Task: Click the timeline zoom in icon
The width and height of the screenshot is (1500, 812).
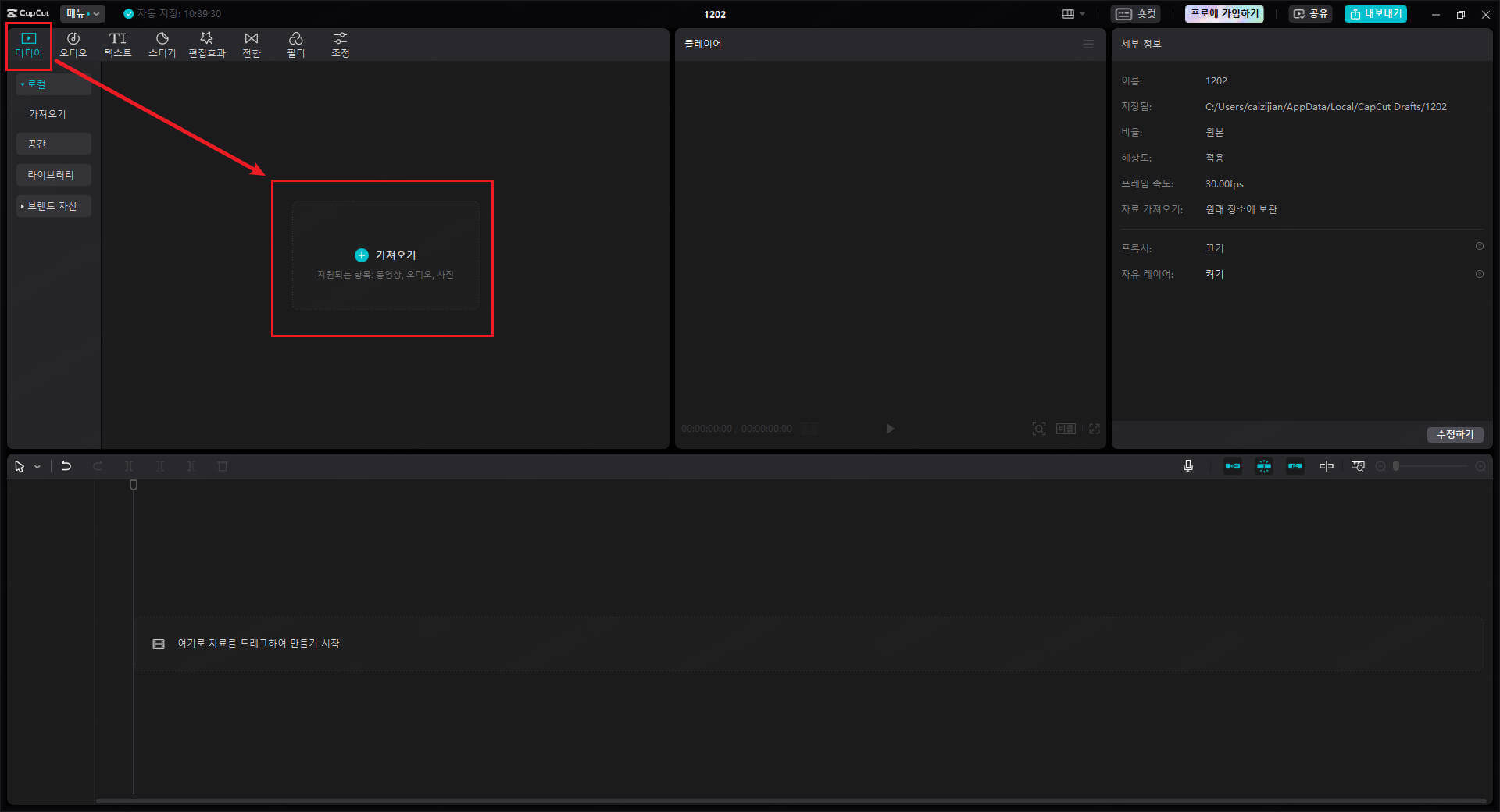Action: pos(1480,466)
